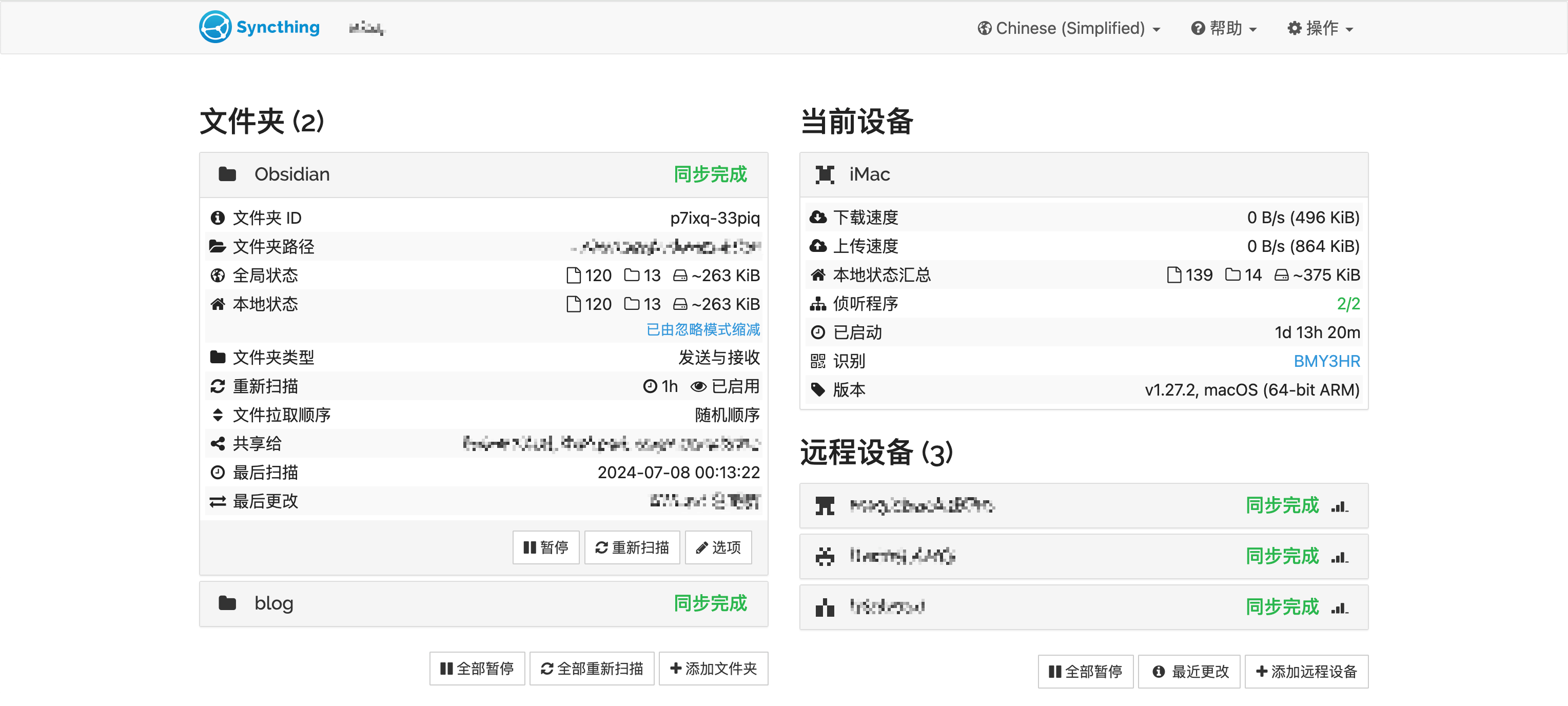The image size is (1568, 706).
Task: Pause the Obsidian folder with 暂停
Action: (x=545, y=547)
